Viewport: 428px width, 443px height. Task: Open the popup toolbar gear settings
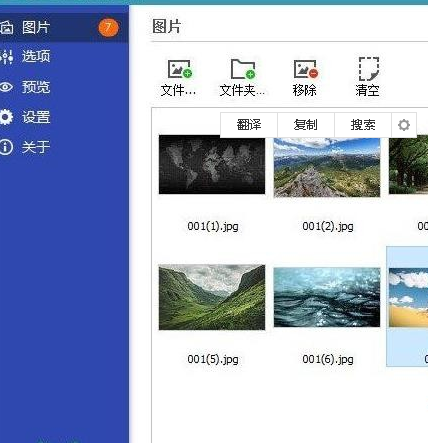404,125
